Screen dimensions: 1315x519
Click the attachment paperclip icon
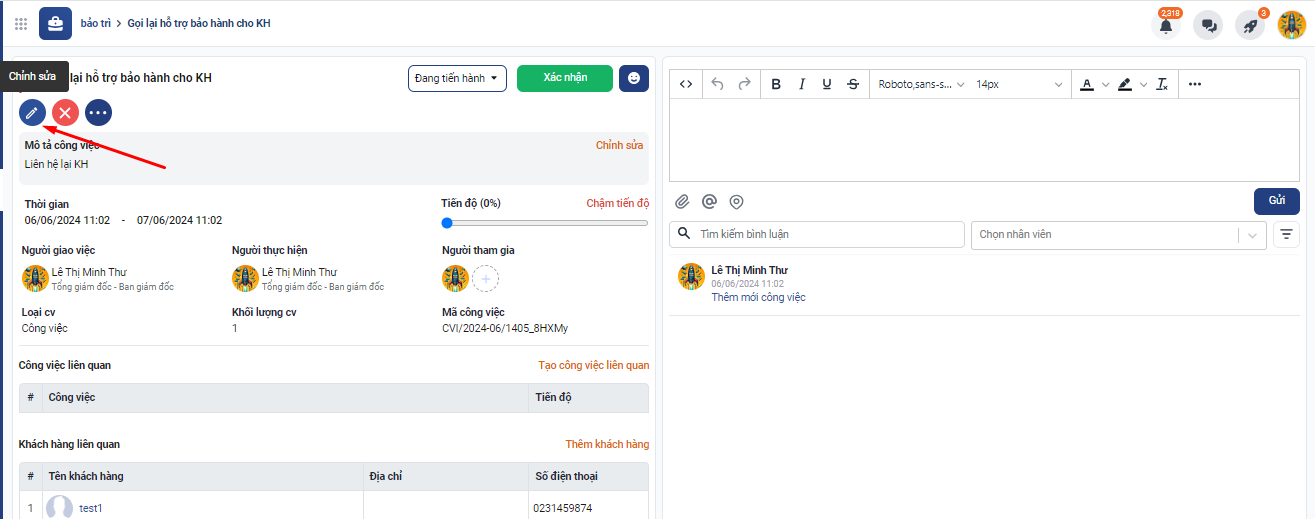pos(682,202)
